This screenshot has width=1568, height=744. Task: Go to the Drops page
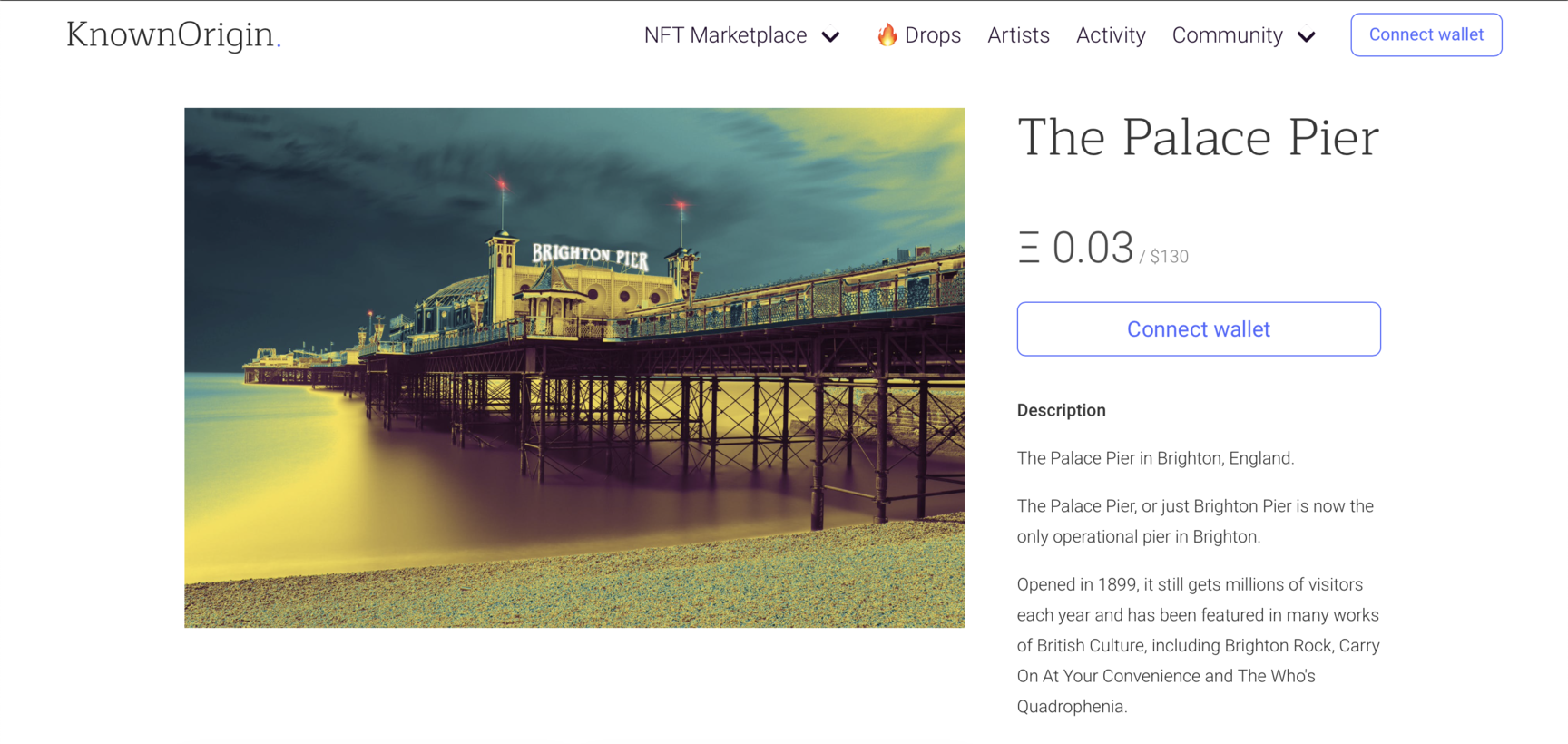click(932, 35)
